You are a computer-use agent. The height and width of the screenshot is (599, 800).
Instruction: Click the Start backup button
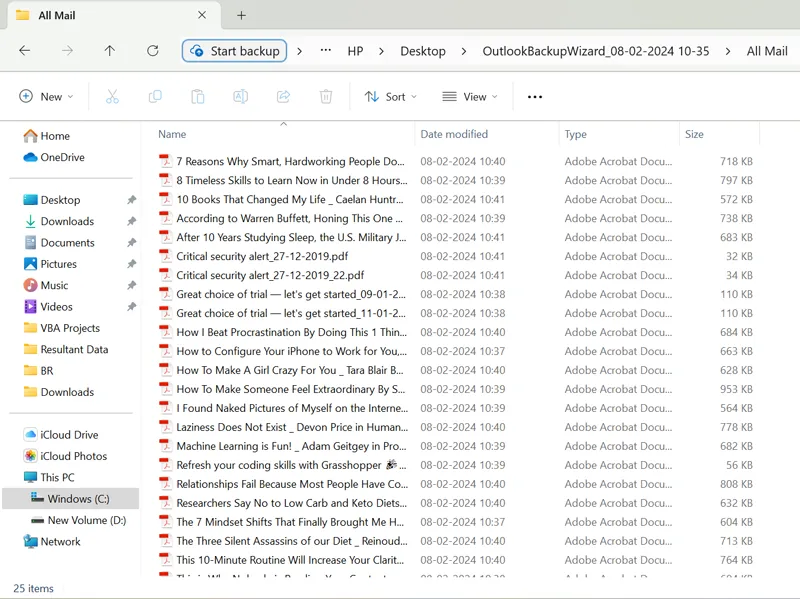(235, 51)
